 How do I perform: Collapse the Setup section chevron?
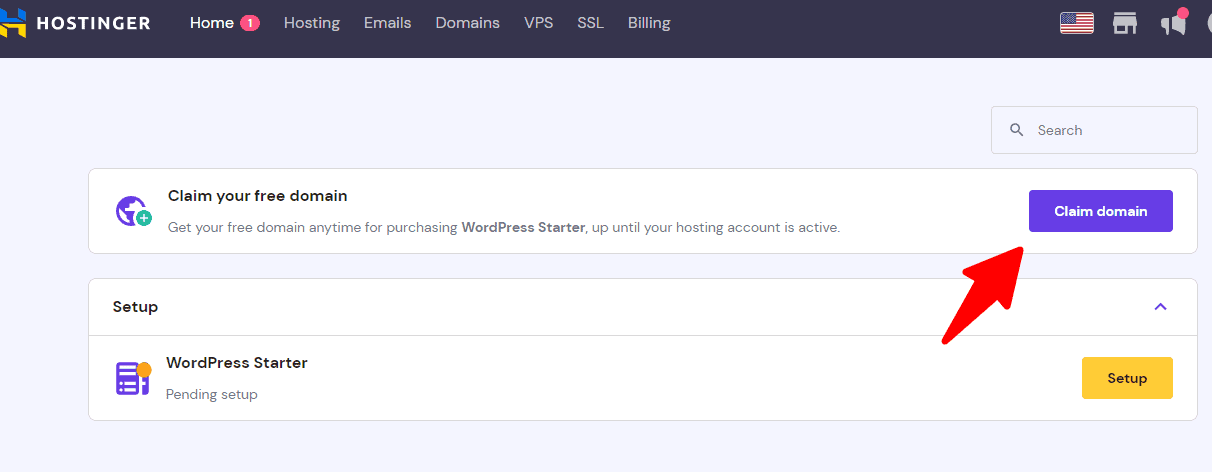[1160, 307]
